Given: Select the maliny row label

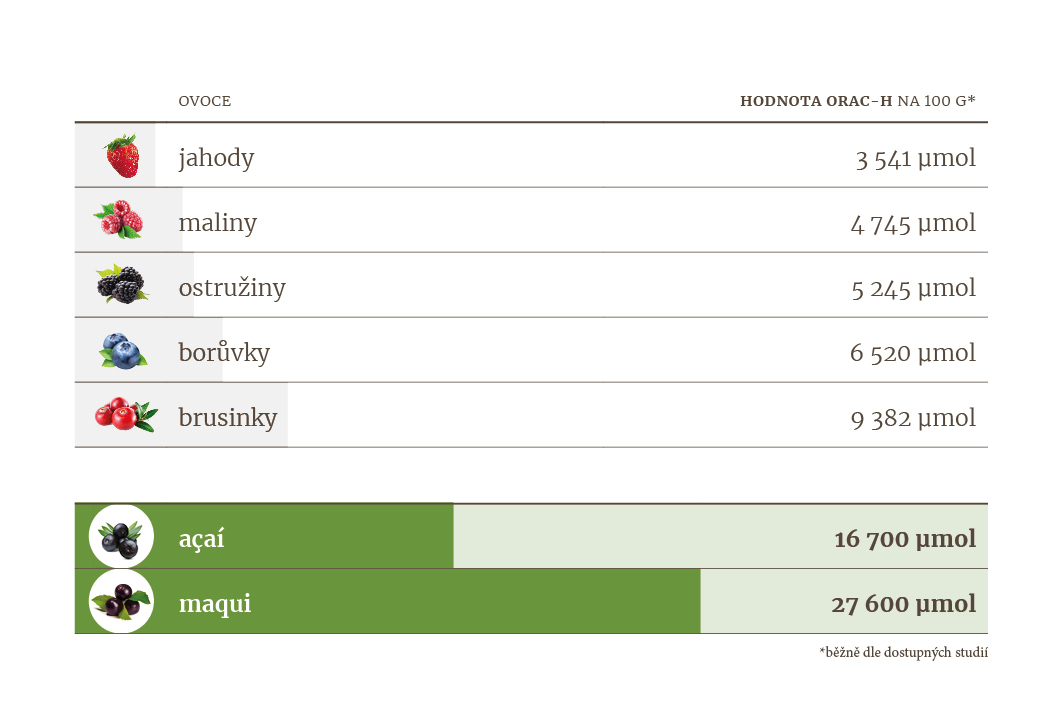Looking at the screenshot, I should [218, 222].
